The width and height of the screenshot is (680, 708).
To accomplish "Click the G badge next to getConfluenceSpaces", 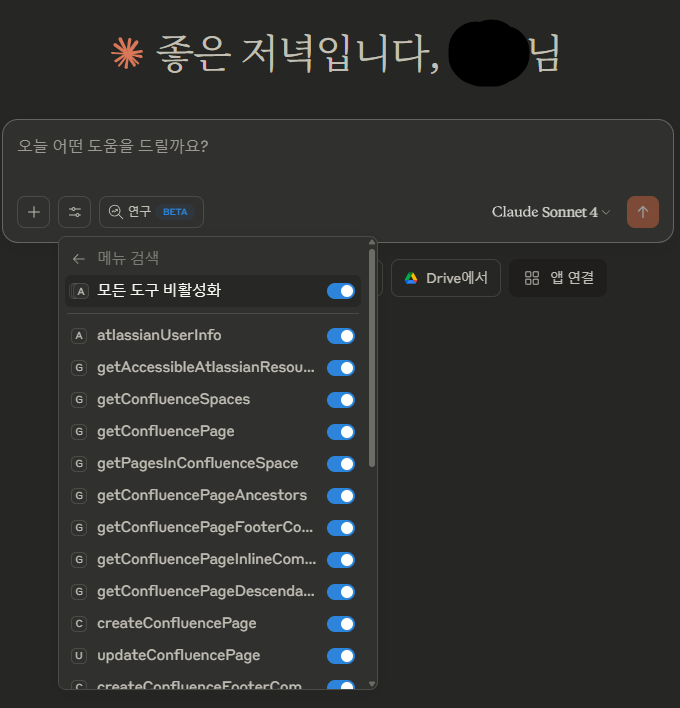I will pyautogui.click(x=79, y=400).
